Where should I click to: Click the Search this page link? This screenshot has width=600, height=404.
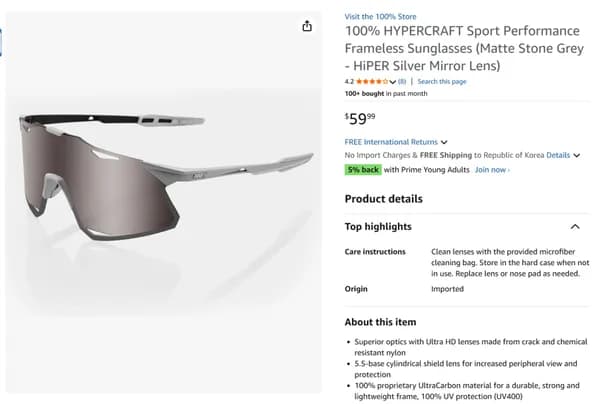coord(441,81)
